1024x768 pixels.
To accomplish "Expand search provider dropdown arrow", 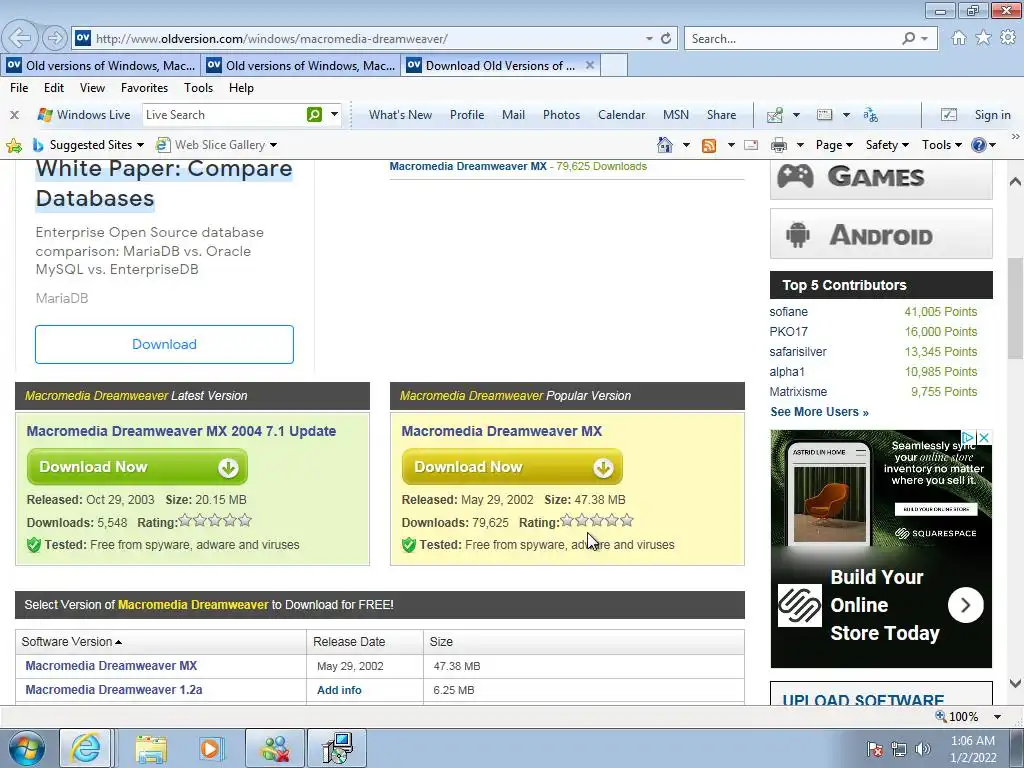I will coord(925,39).
